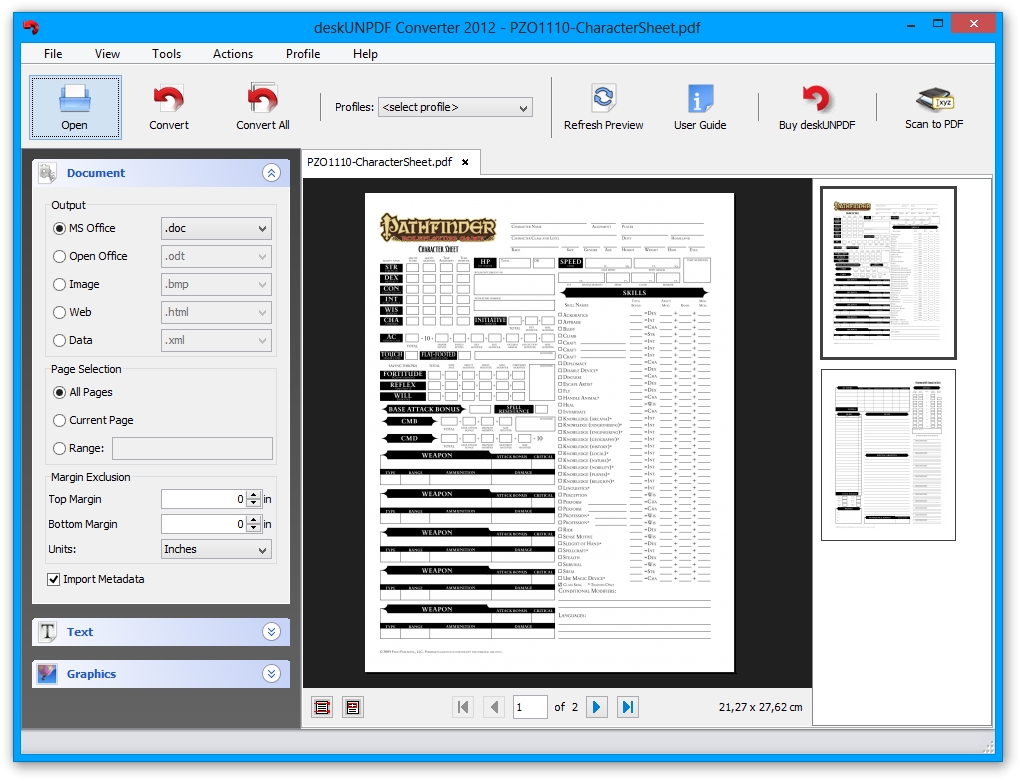Open the Units Inches dropdown
1020x781 pixels.
(x=216, y=549)
